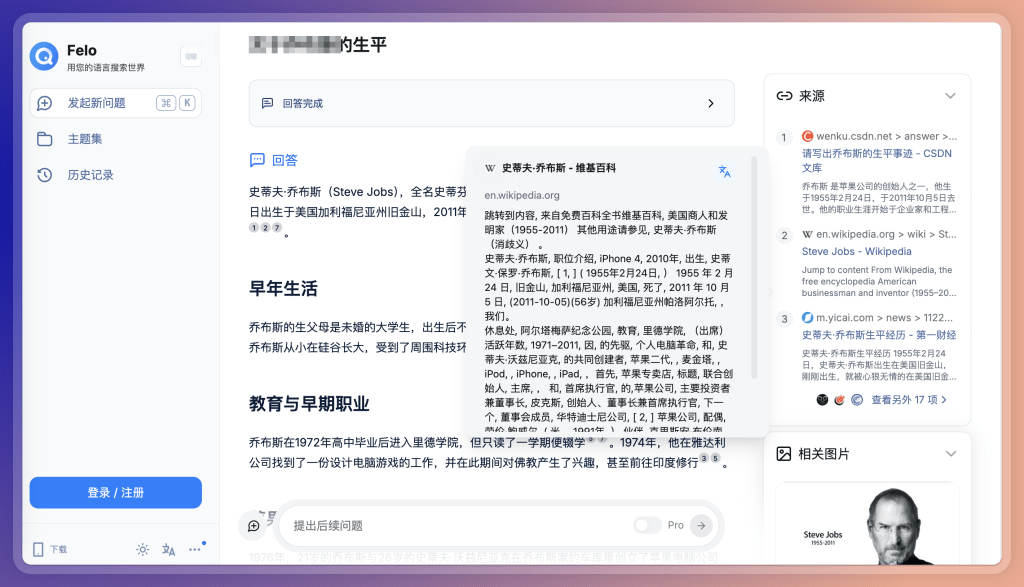1024x587 pixels.
Task: Collapse the sidebar with the top panel icon
Action: point(190,57)
